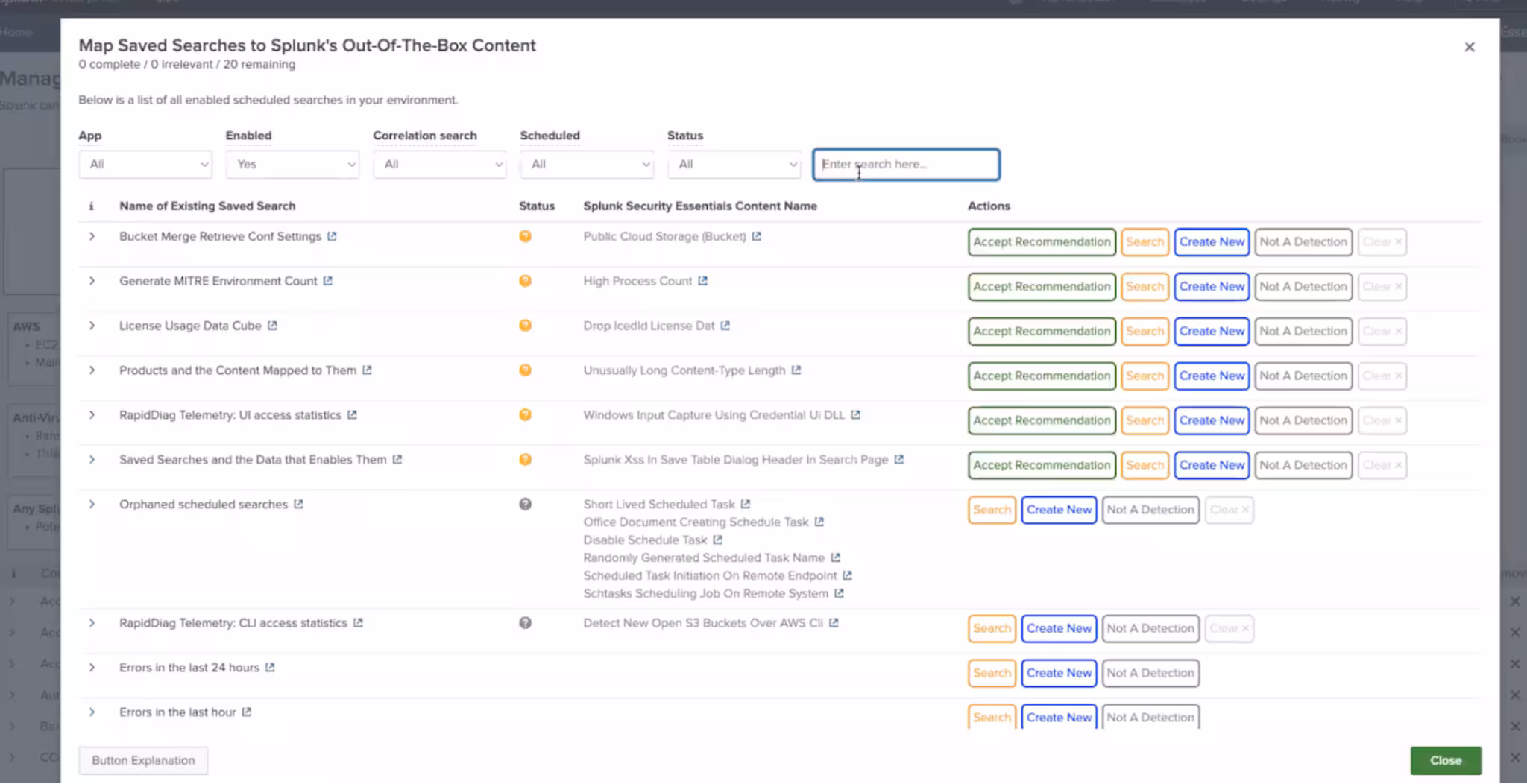Click the Button Explanation button
Image resolution: width=1527 pixels, height=784 pixels.
[x=143, y=760]
